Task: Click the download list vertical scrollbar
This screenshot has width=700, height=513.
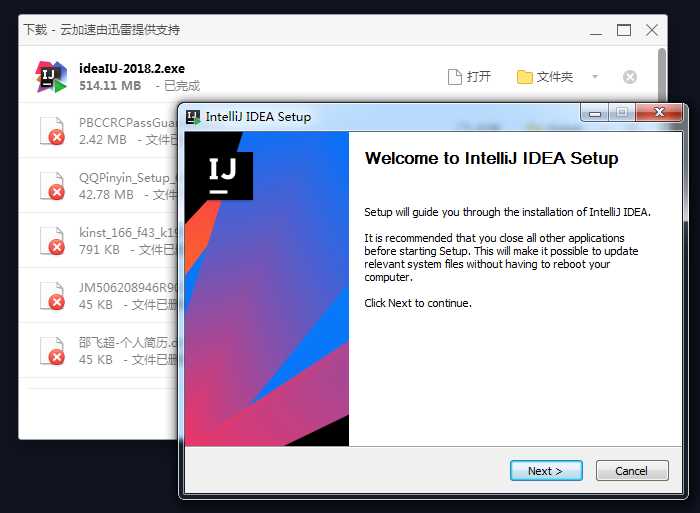Action: (662, 75)
